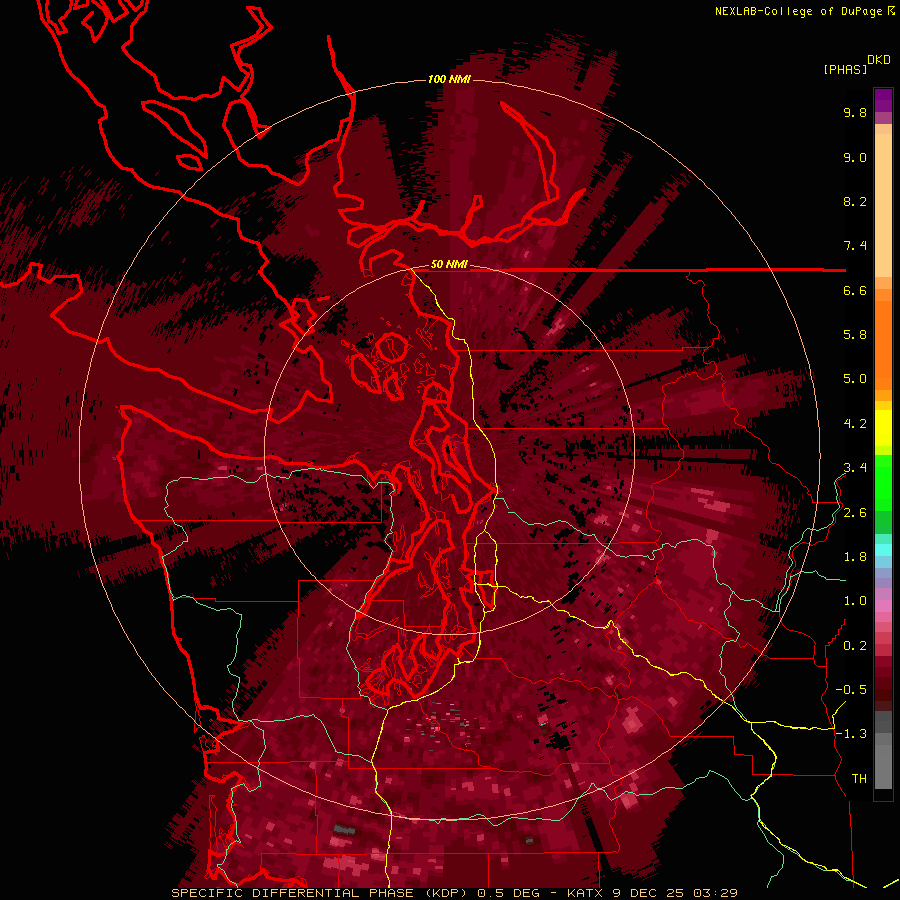
Task: Select the 9.0 legend value
Action: (855, 157)
